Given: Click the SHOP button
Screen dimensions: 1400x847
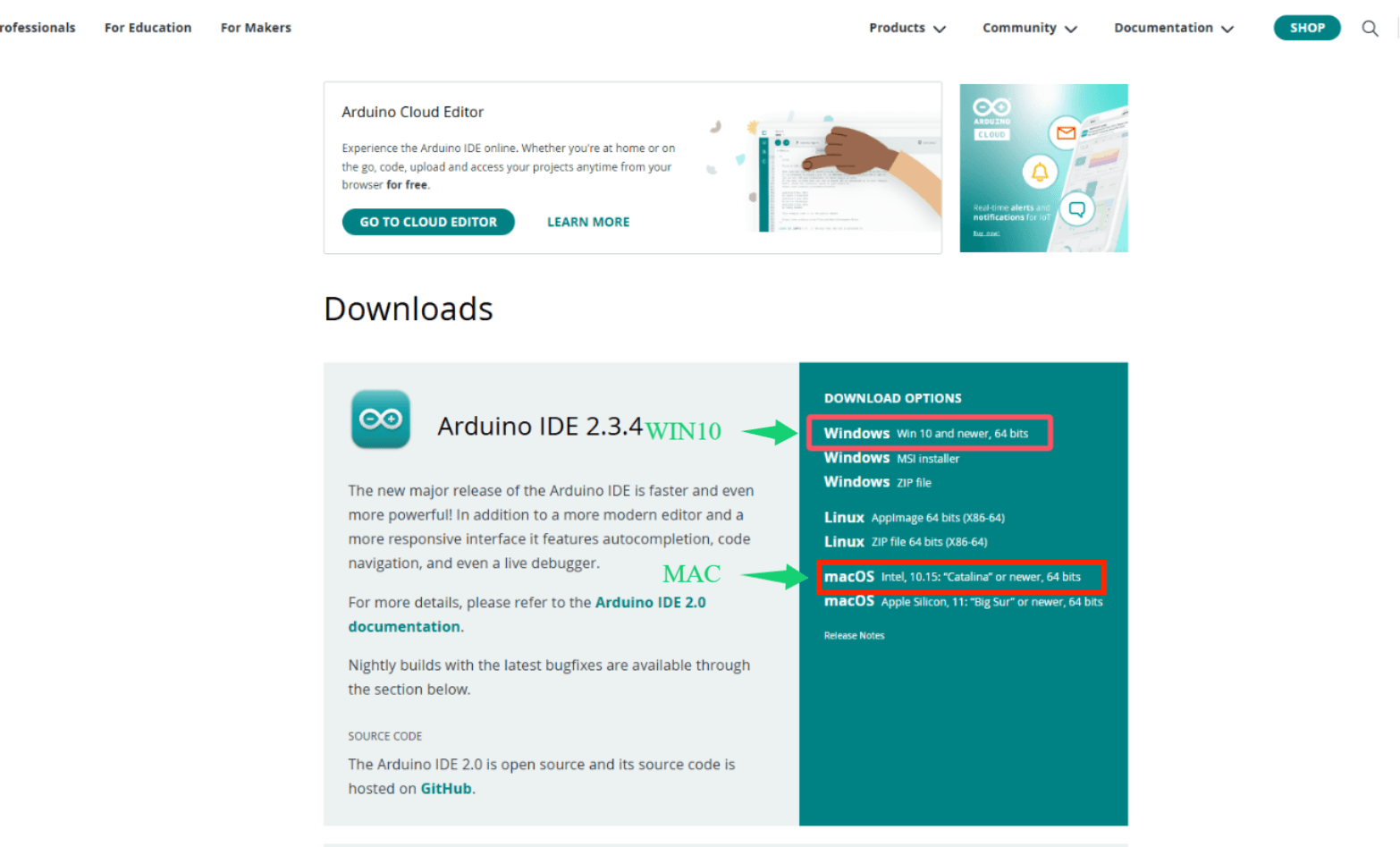Looking at the screenshot, I should point(1307,28).
